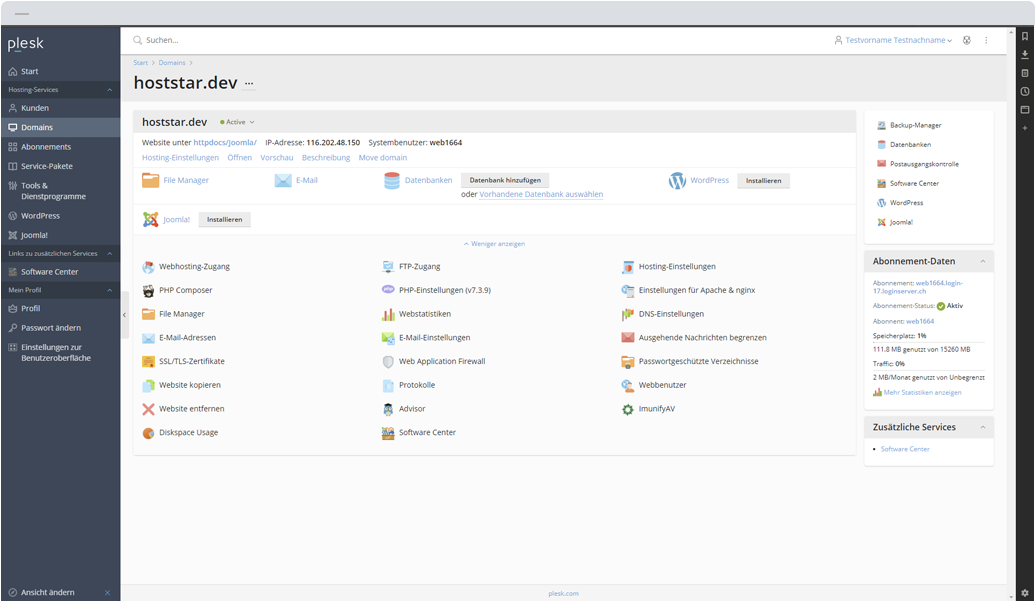Click the large Datenbanken database icon

392,181
